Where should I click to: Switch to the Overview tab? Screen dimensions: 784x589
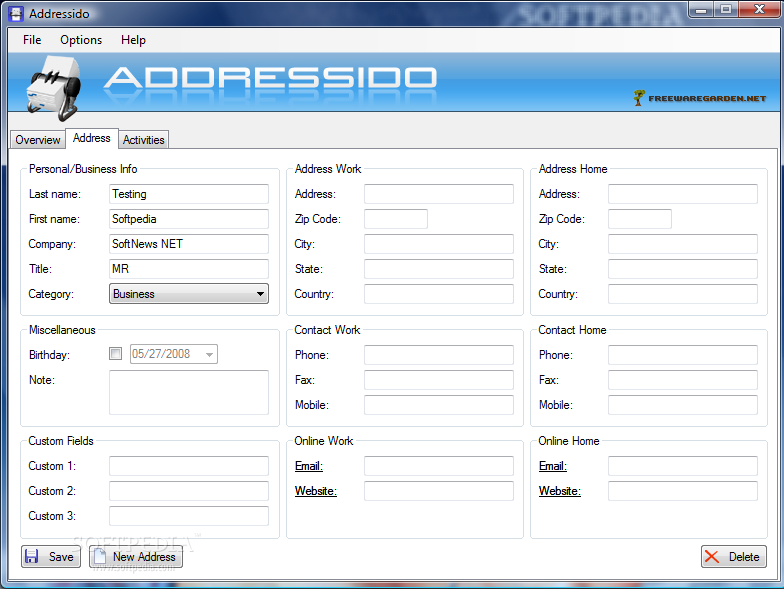[38, 140]
